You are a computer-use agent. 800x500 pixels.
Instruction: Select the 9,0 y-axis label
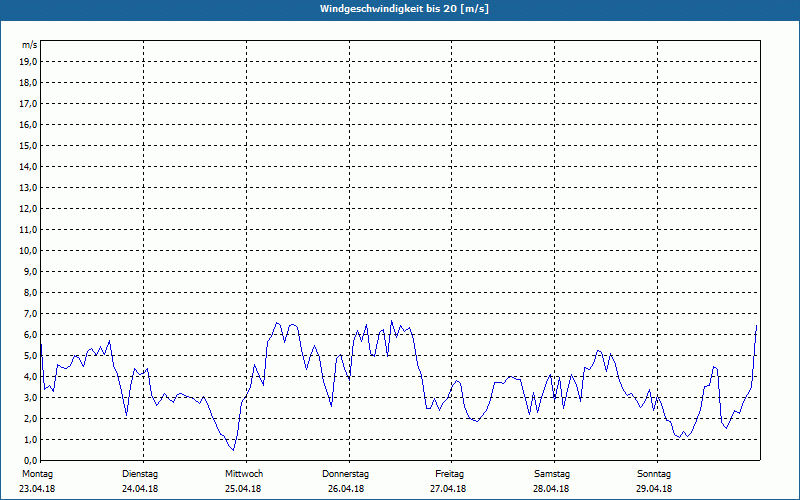(30, 271)
